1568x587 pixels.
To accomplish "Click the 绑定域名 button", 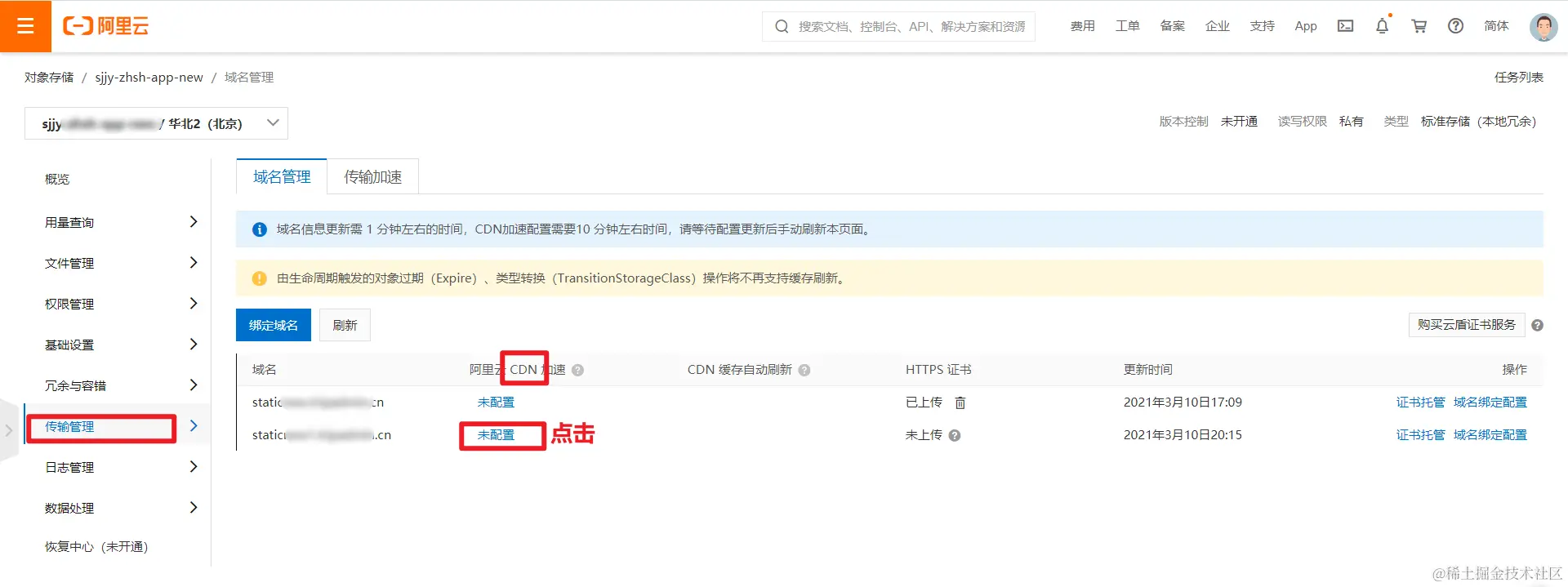I will tap(274, 325).
